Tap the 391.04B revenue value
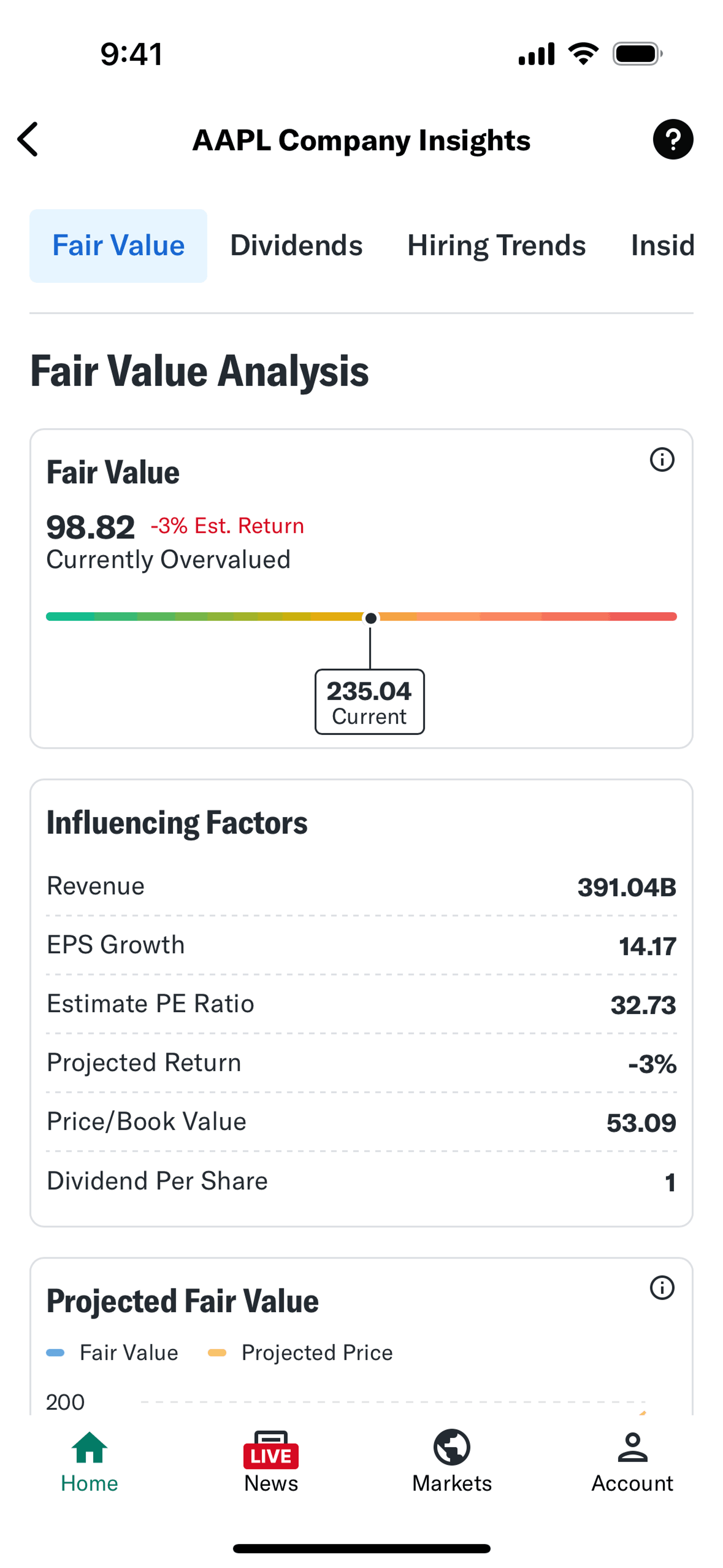 point(627,888)
